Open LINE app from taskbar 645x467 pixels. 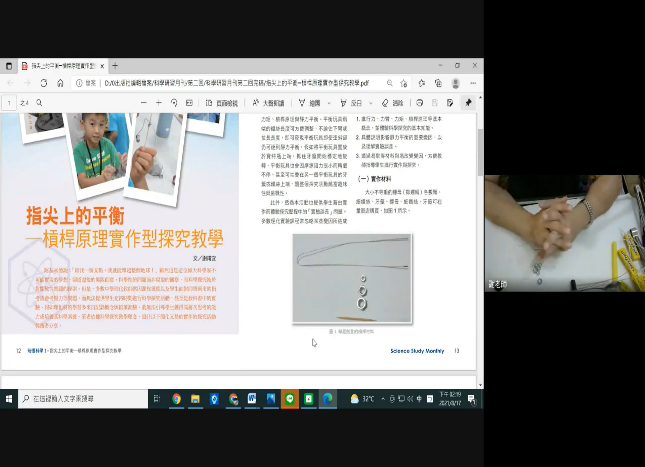pyautogui.click(x=290, y=399)
